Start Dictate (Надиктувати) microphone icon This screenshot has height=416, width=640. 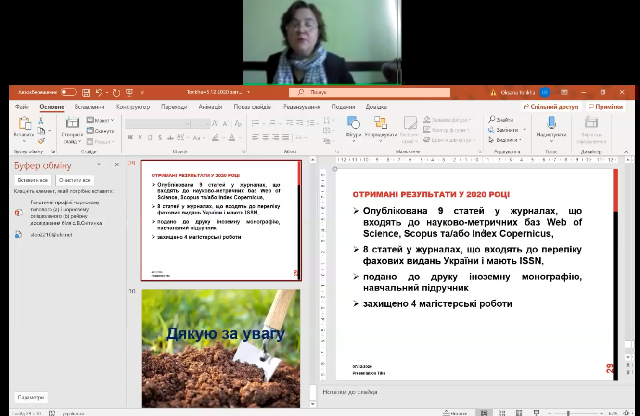pyautogui.click(x=550, y=124)
